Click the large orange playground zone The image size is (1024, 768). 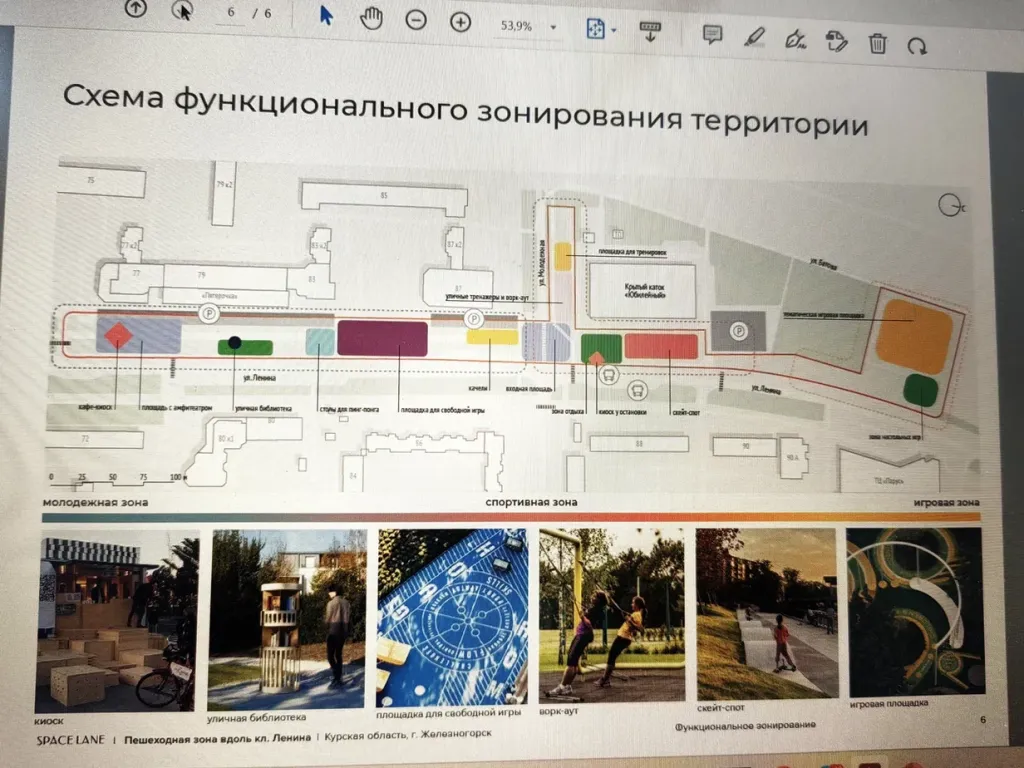pos(913,336)
